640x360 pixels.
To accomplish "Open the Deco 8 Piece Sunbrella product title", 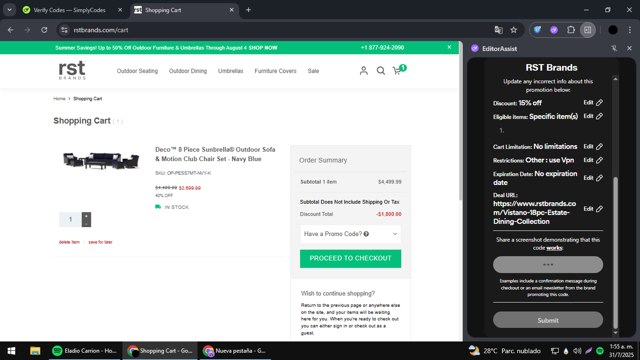I will point(215,154).
